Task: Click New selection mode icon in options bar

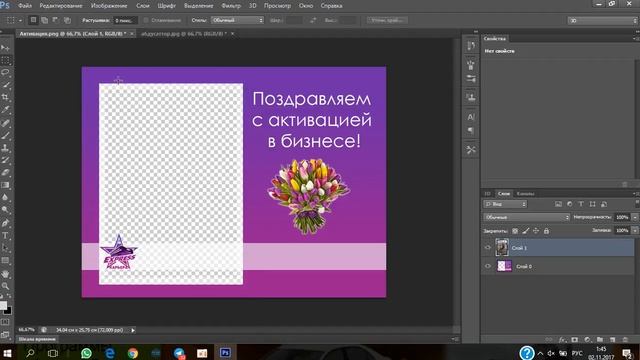Action: click(x=33, y=20)
